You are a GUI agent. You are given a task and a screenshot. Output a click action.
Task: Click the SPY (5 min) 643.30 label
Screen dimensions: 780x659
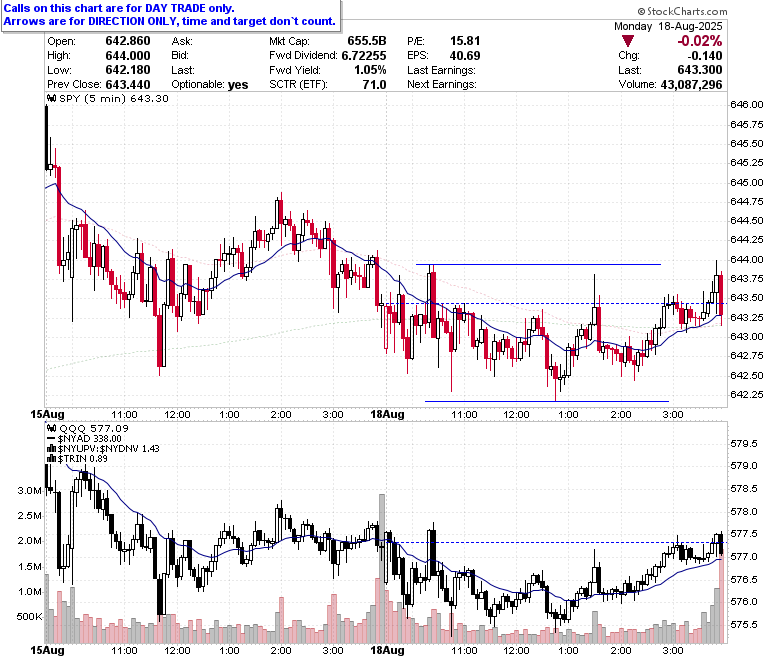(x=114, y=98)
